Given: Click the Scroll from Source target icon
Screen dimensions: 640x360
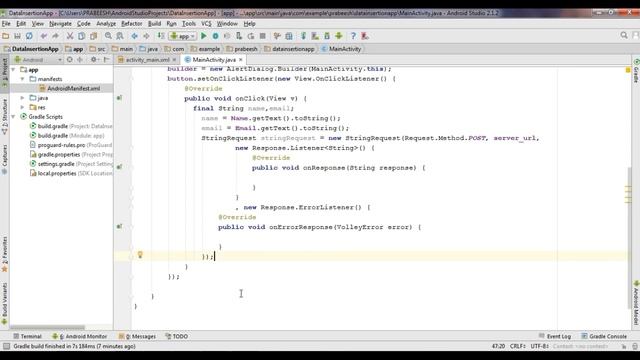Looking at the screenshot, I should 70,60.
